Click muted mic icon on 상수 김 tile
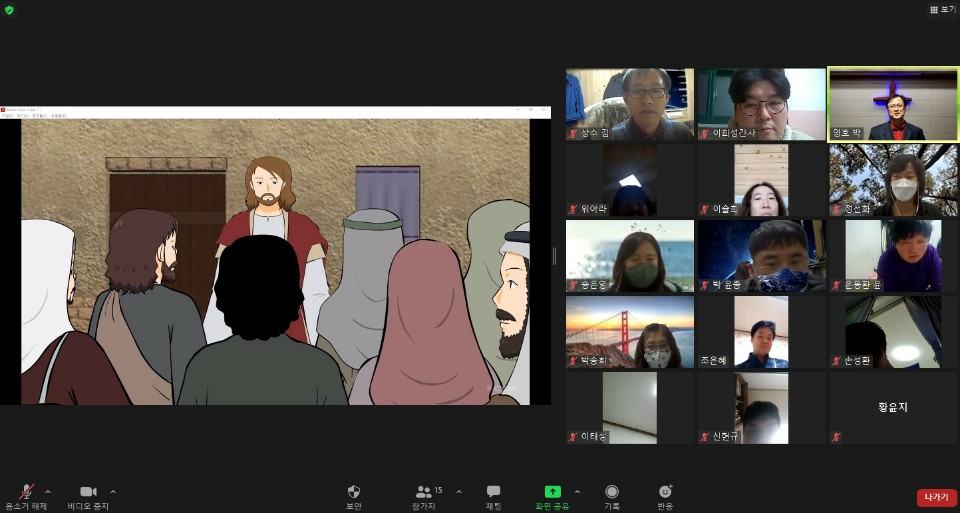This screenshot has width=960, height=513. coord(573,133)
